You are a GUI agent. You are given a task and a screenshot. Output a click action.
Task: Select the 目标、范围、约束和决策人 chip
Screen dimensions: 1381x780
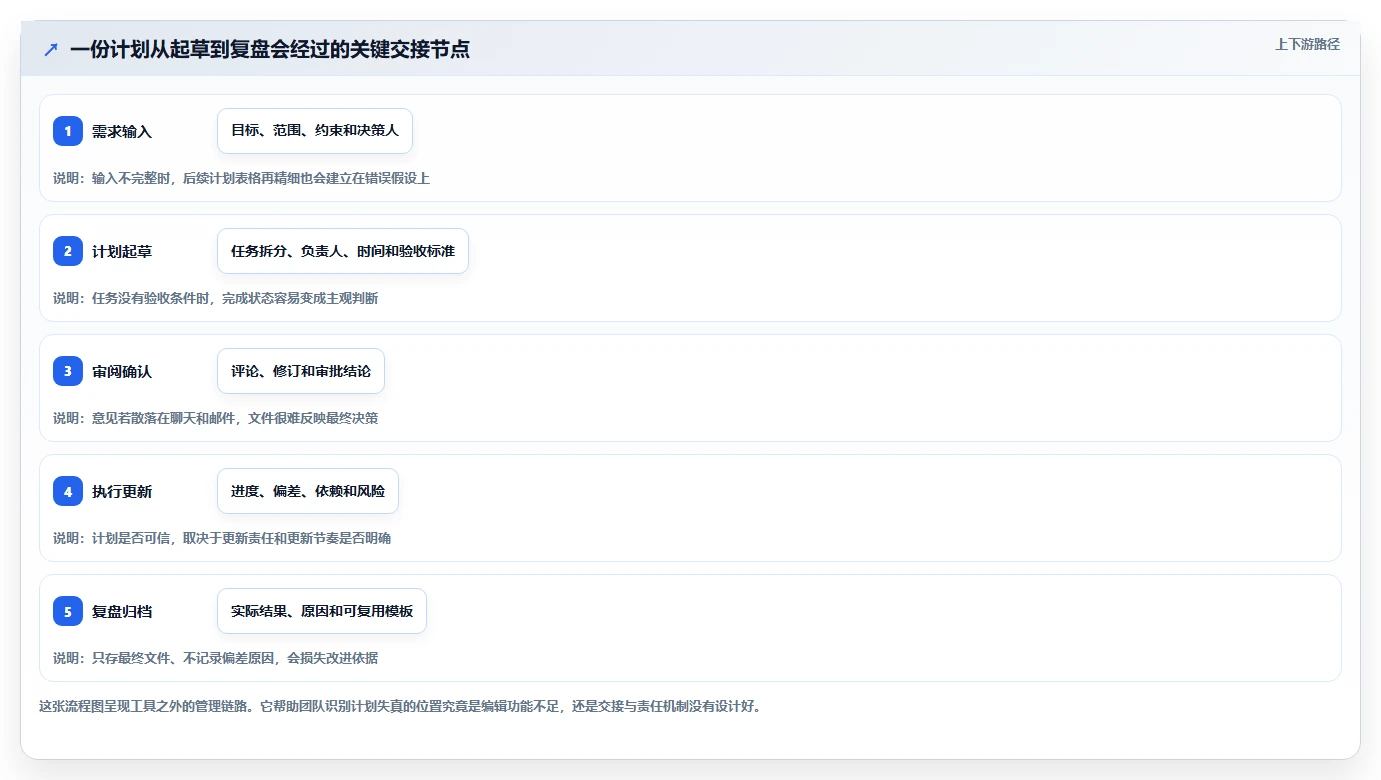315,131
